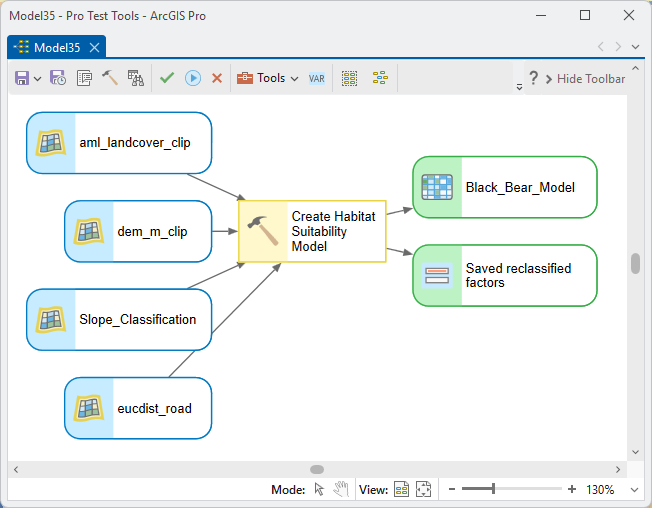Image resolution: width=652 pixels, height=508 pixels.
Task: Click the vertical scroll down arrow
Action: [x=635, y=452]
